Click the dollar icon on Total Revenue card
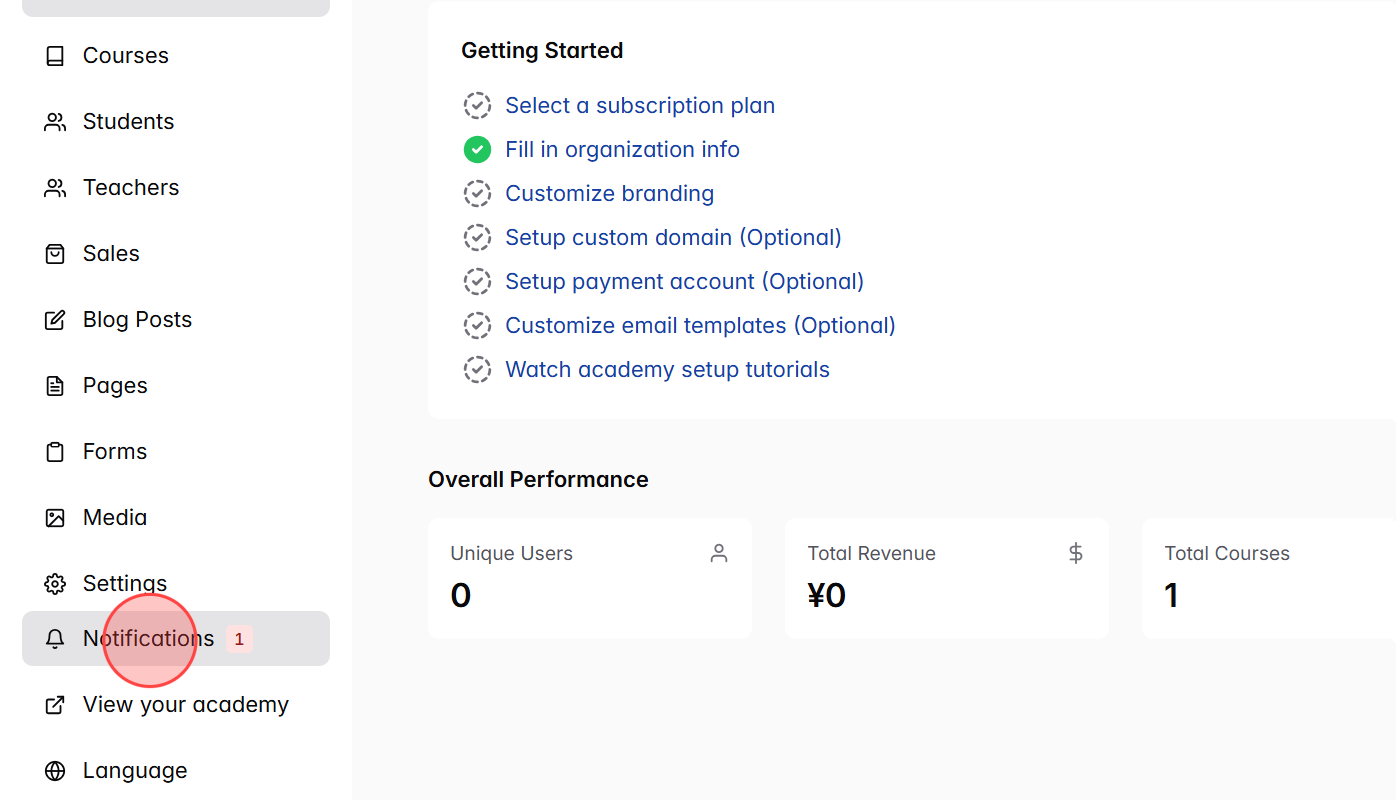Screen dimensions: 1396x800 point(1075,552)
